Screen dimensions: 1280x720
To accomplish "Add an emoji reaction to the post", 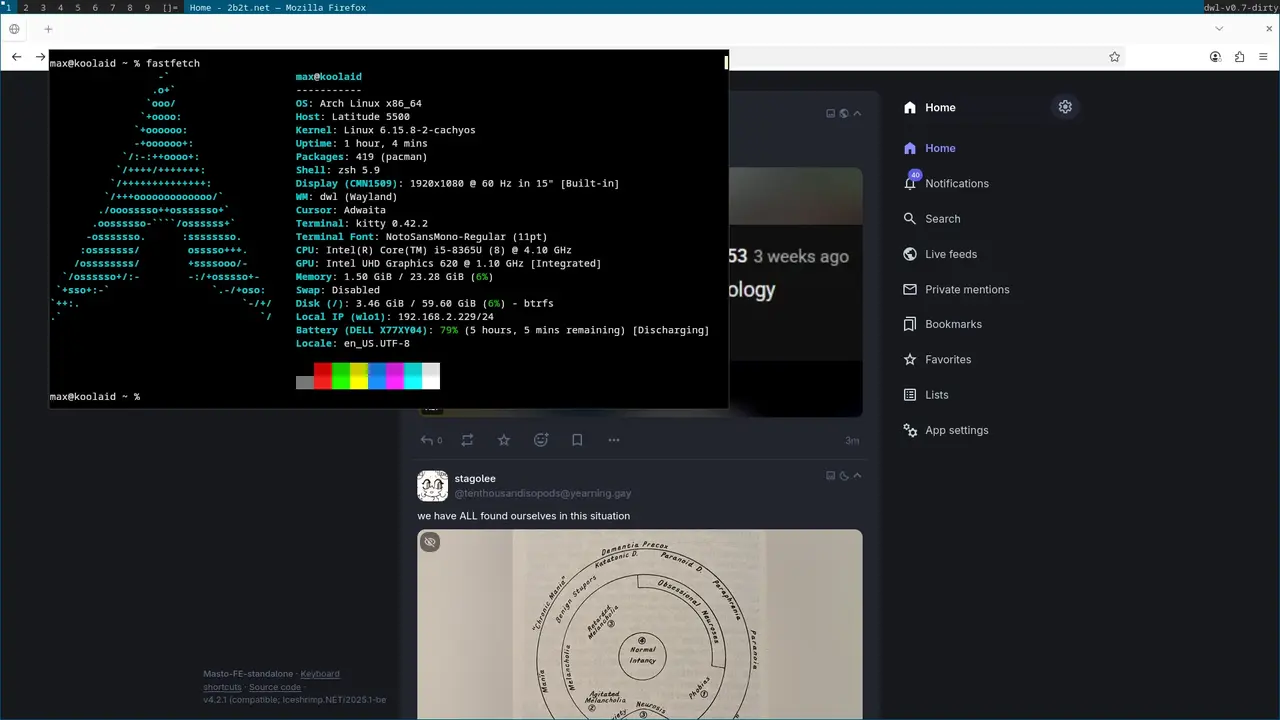I will click(x=541, y=440).
